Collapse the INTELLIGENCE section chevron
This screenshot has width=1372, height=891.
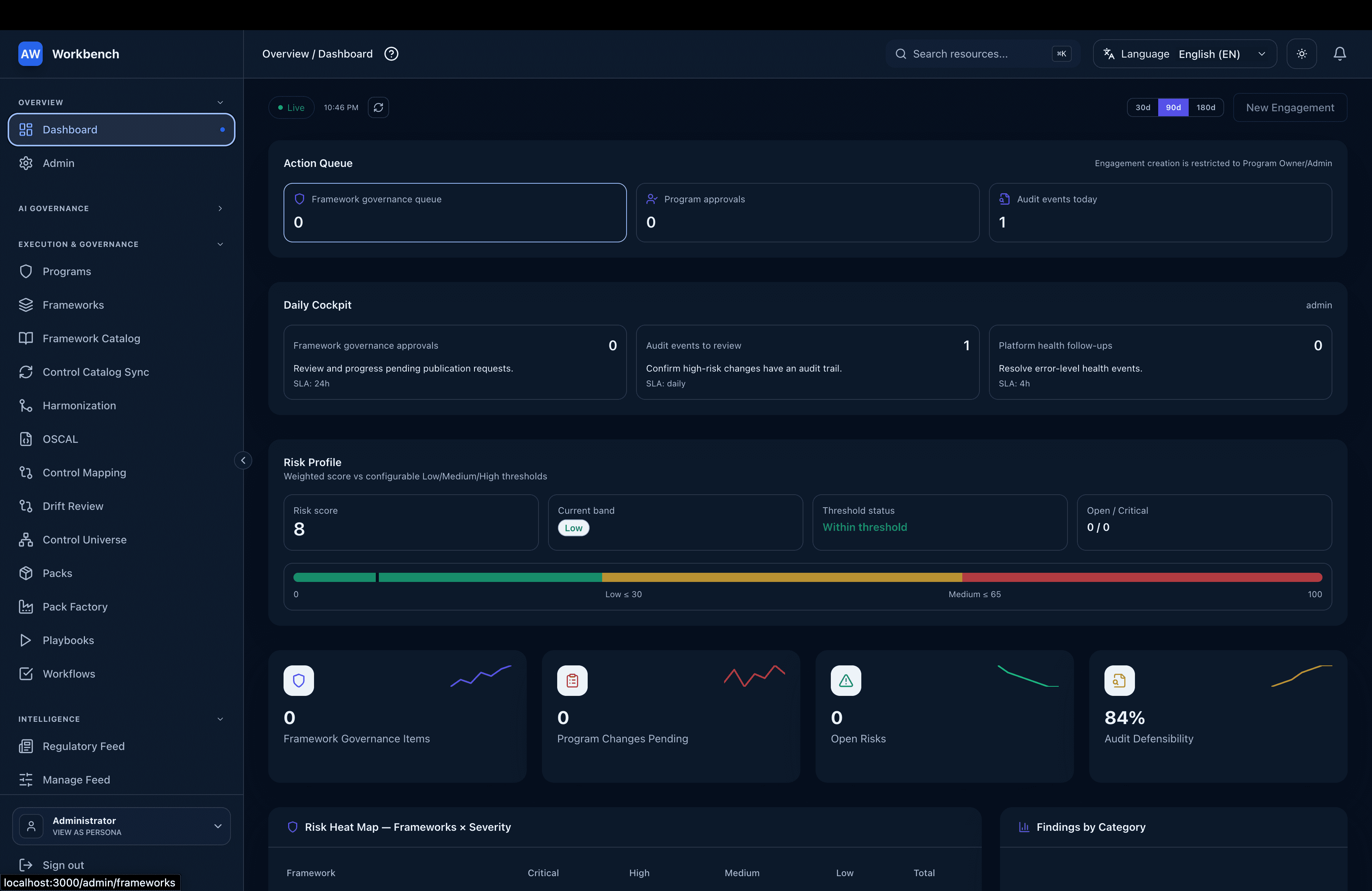(220, 719)
